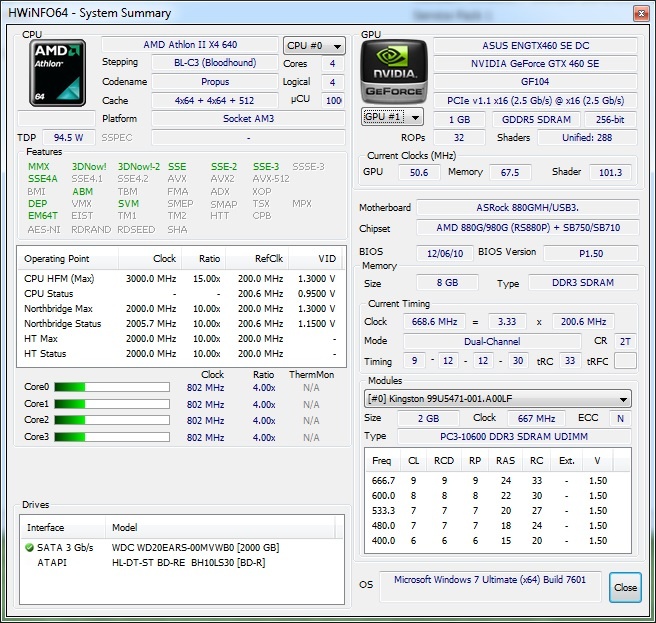Click the GDDR5 SDRAM memory type field
The image size is (656, 623).
tap(536, 119)
